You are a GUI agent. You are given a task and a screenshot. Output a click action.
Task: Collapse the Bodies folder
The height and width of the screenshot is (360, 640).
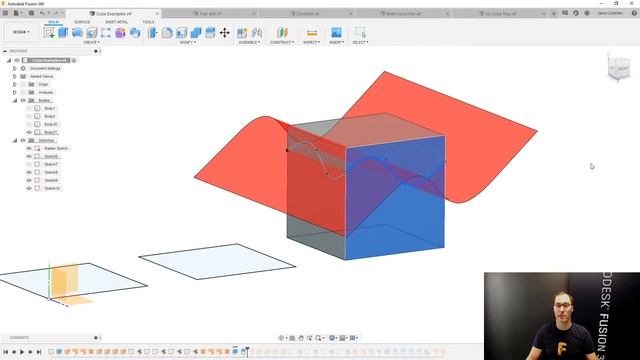pos(15,100)
